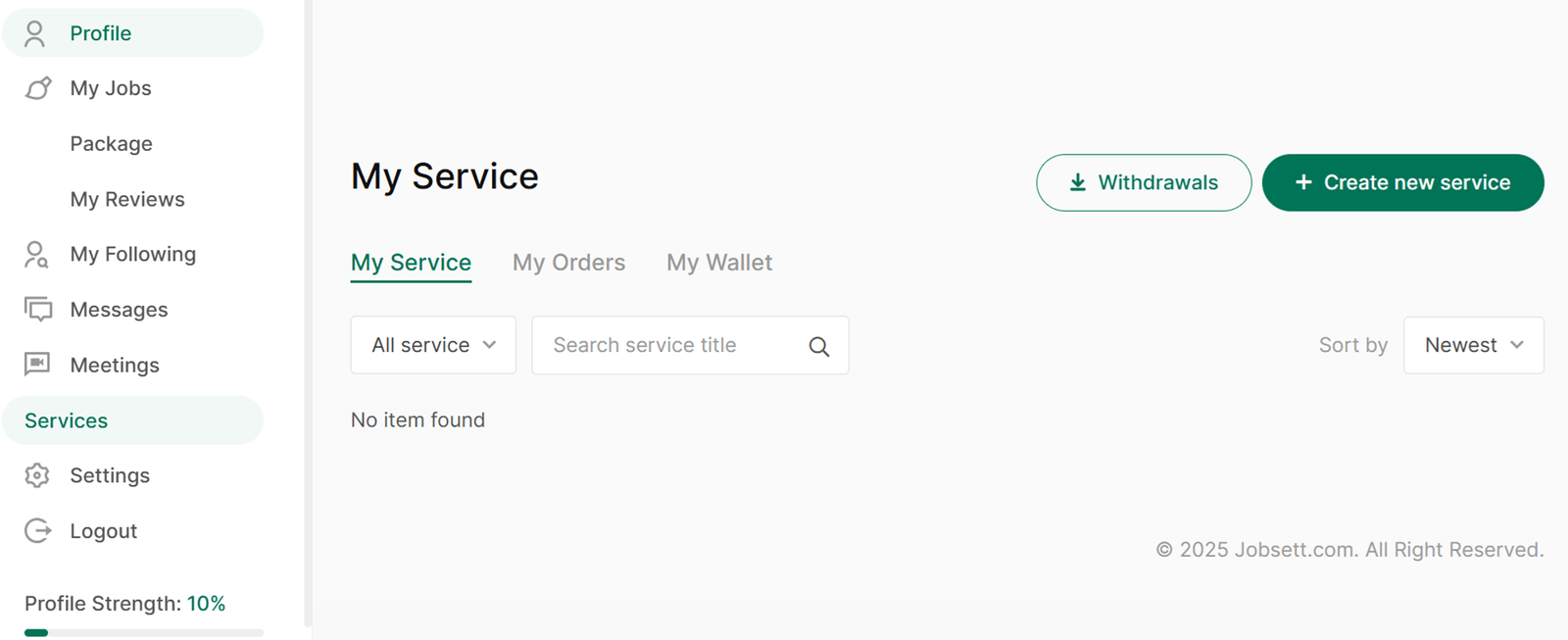1568x640 pixels.
Task: Select Services in the sidebar
Action: [x=132, y=420]
